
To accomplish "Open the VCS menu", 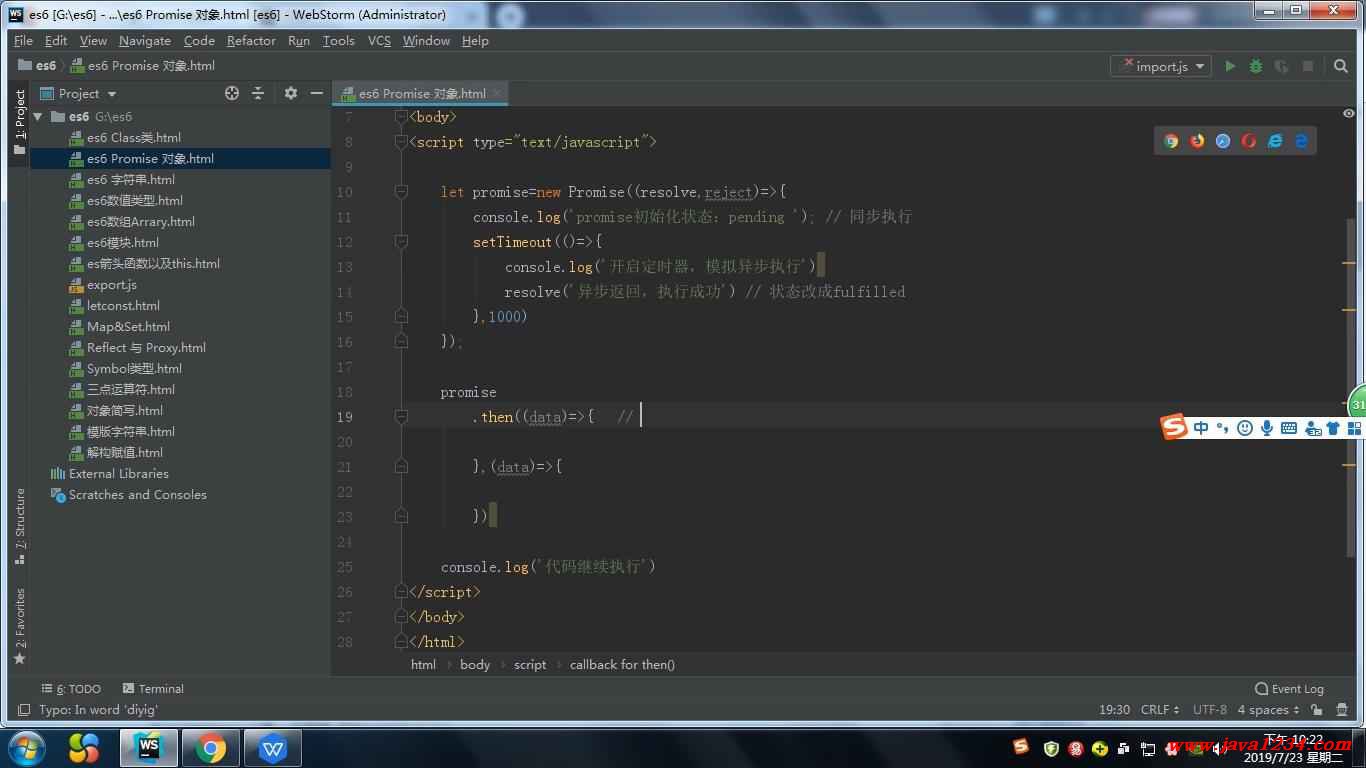I will pos(379,41).
